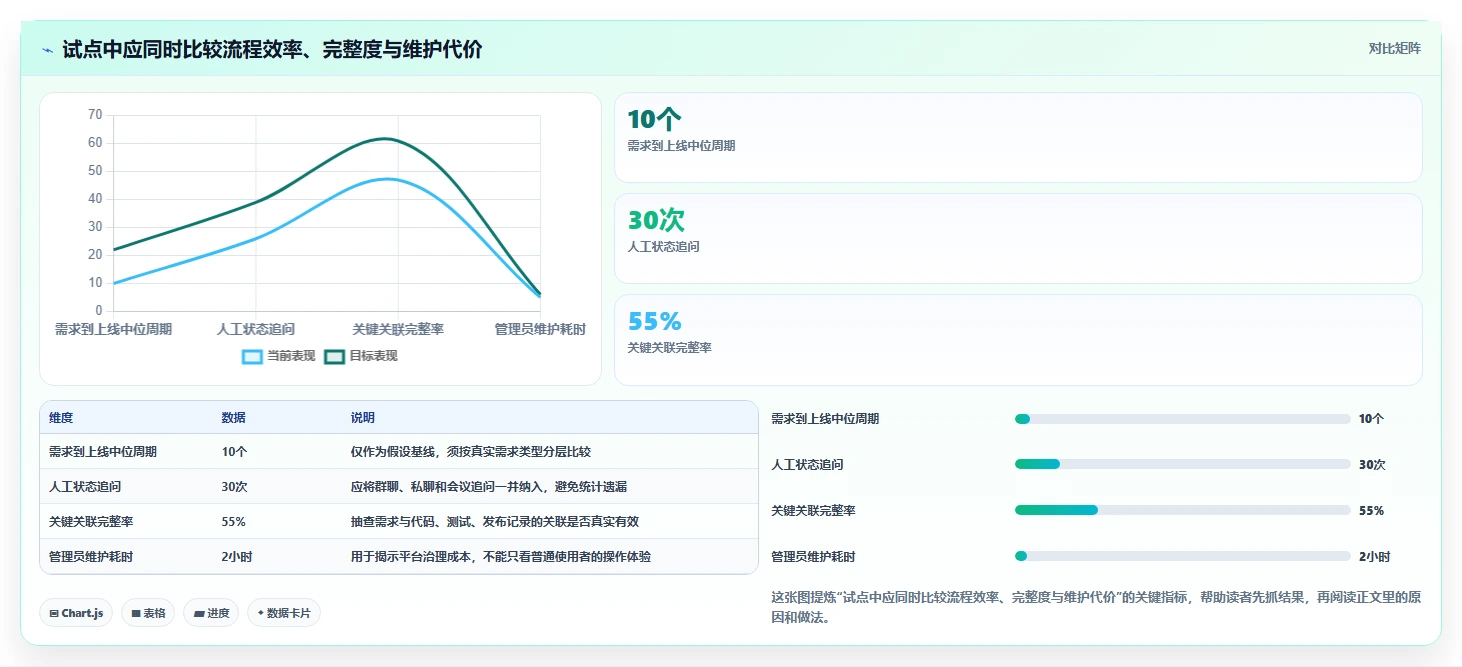Screen dimensions: 1462x667
Task: Click the title 试点中应同时比较流程效率
Action: click(272, 50)
